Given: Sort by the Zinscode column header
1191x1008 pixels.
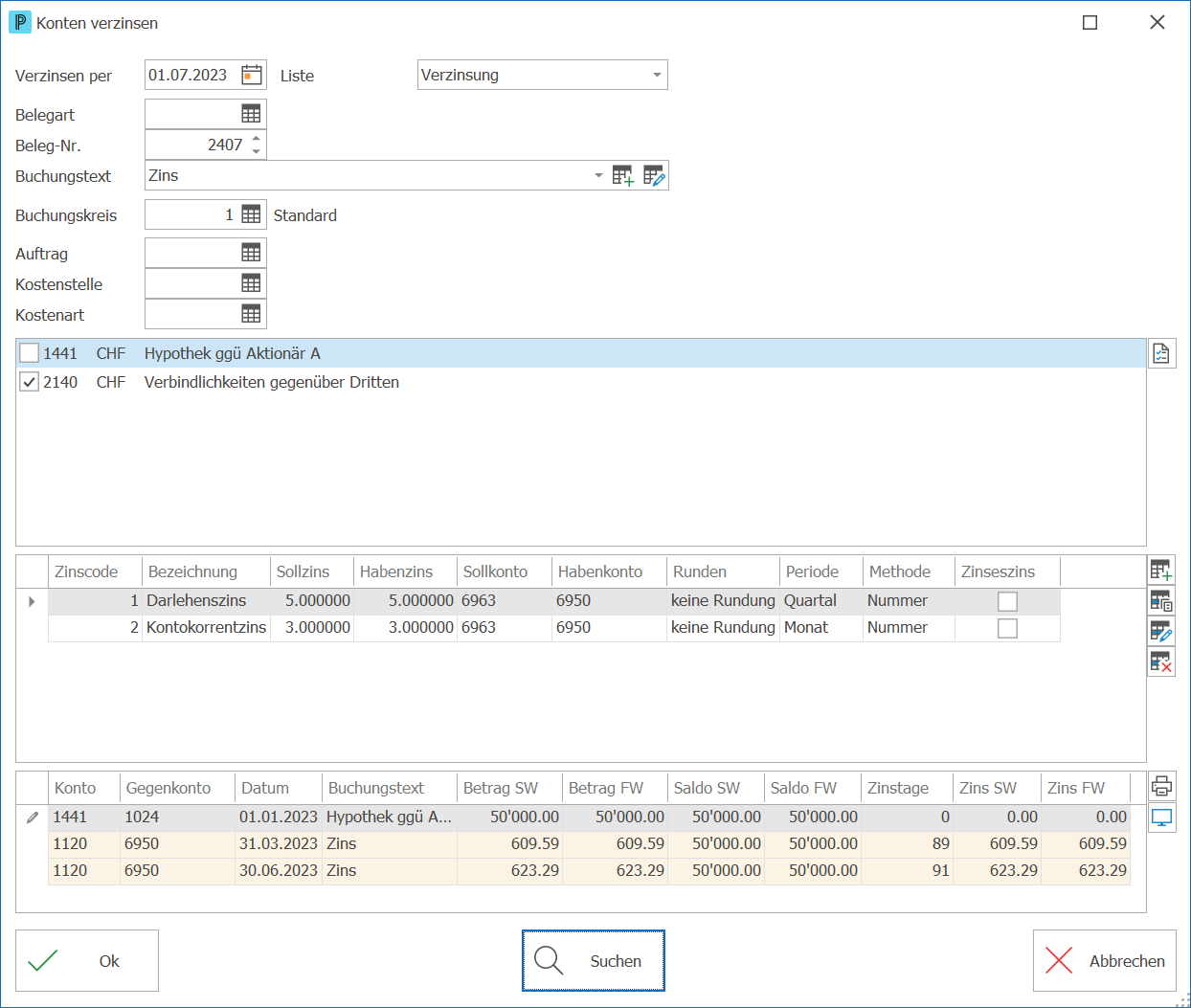Looking at the screenshot, I should [95, 571].
